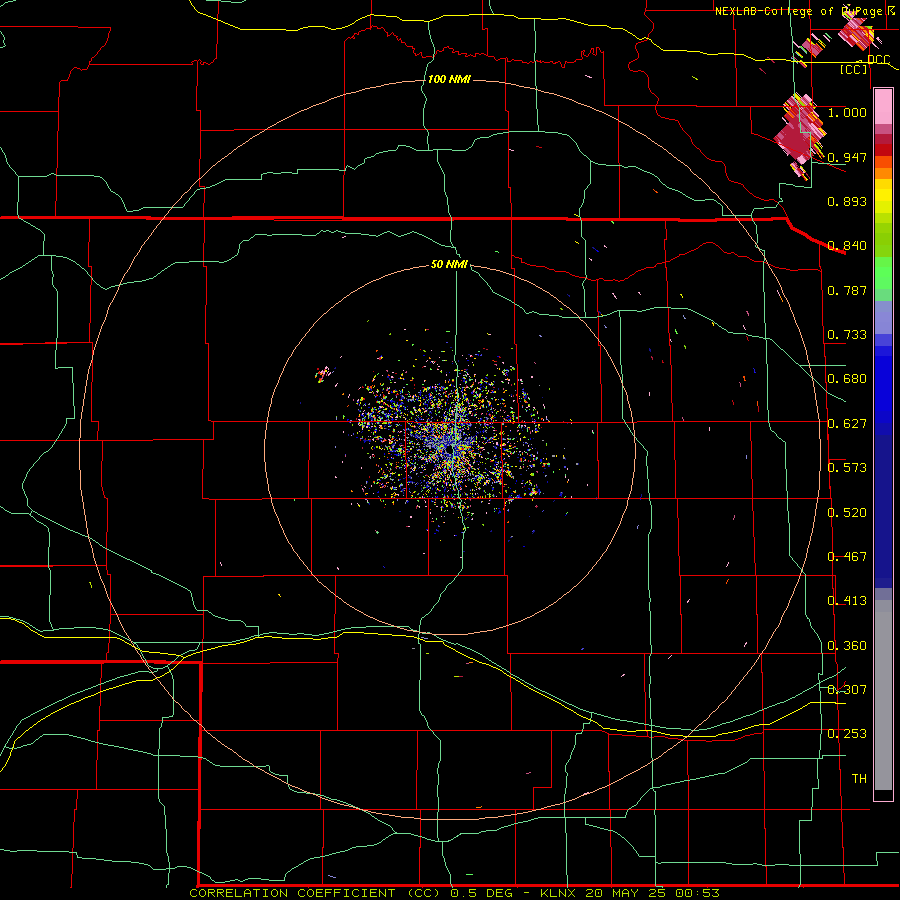Click the "50 NMI" range ring label
This screenshot has height=900, width=900.
pos(449,264)
